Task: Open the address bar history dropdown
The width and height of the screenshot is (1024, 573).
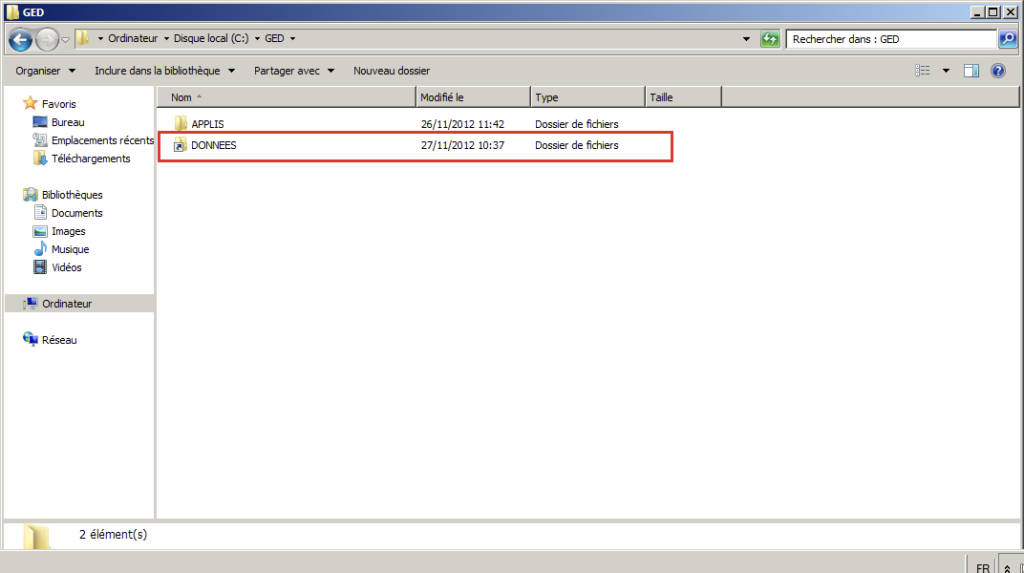Action: click(747, 39)
